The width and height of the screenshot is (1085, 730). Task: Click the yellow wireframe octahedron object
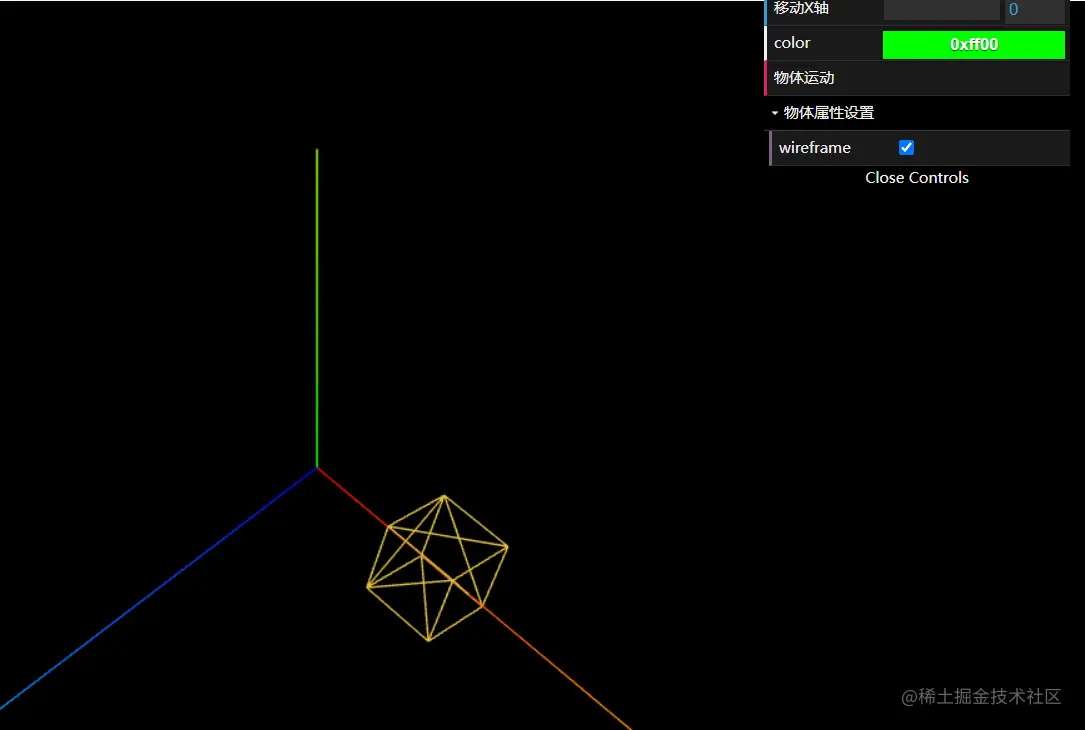(437, 568)
